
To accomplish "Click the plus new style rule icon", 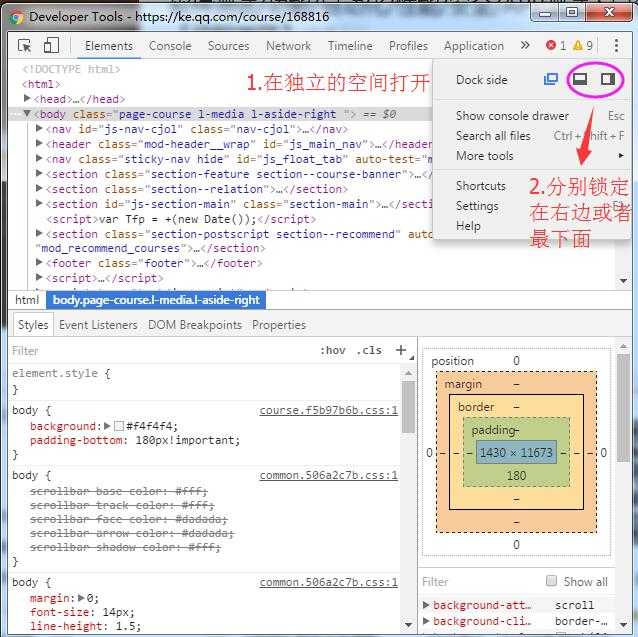I will [401, 350].
